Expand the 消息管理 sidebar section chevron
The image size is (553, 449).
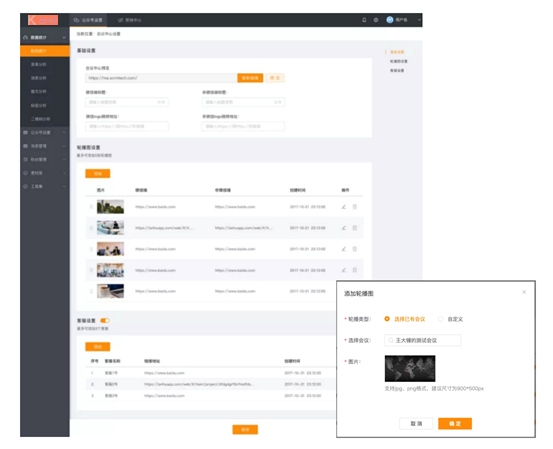pos(64,146)
